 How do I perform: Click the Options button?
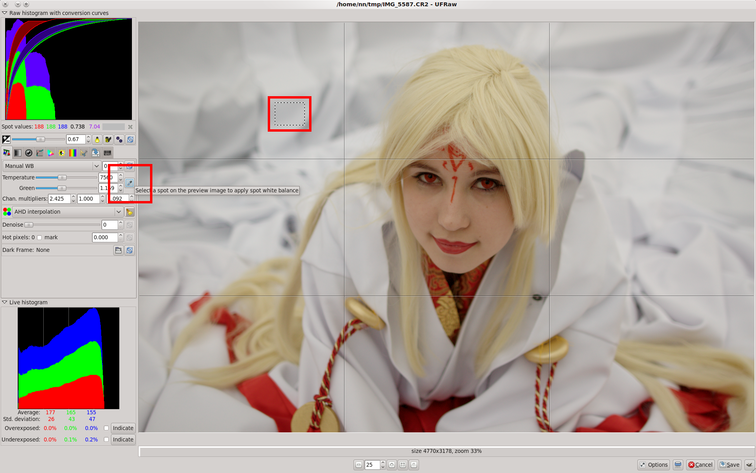pyautogui.click(x=654, y=464)
